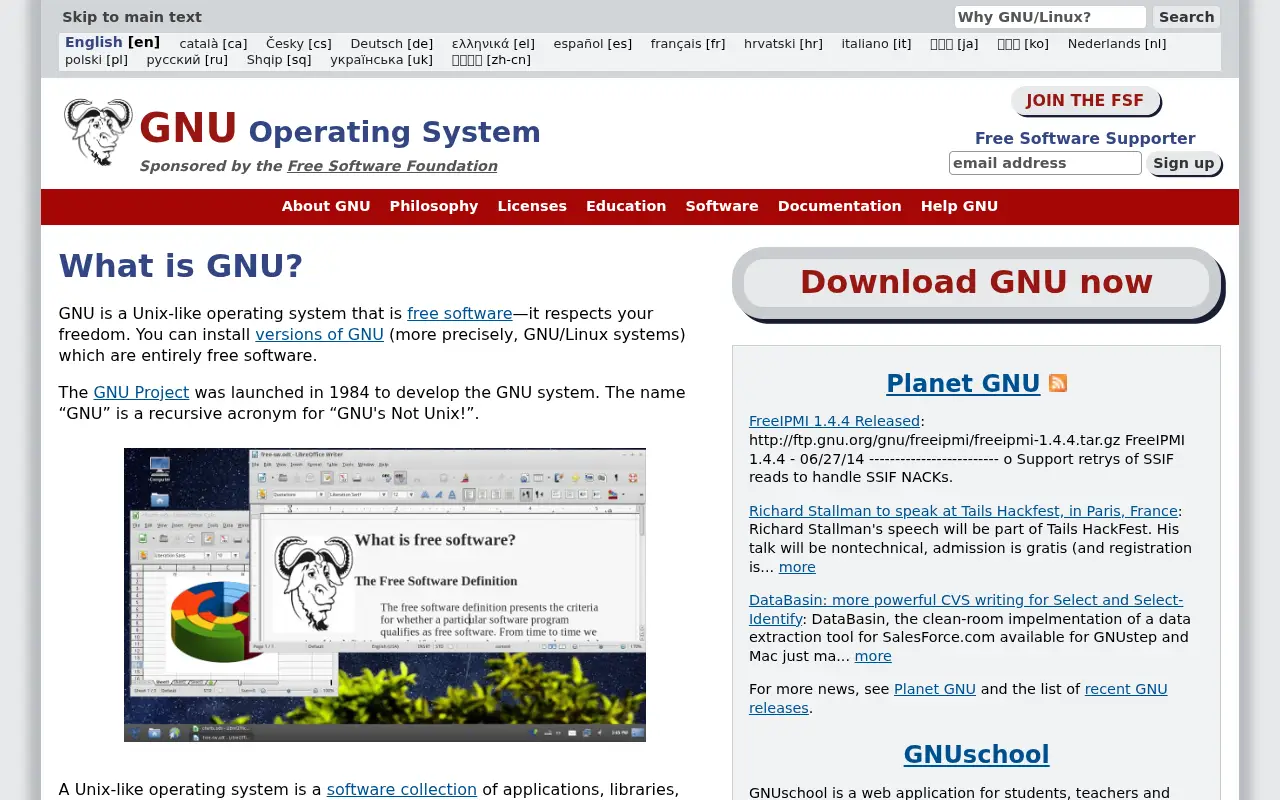Switch language to español [es]
This screenshot has width=1280, height=800.
point(593,44)
